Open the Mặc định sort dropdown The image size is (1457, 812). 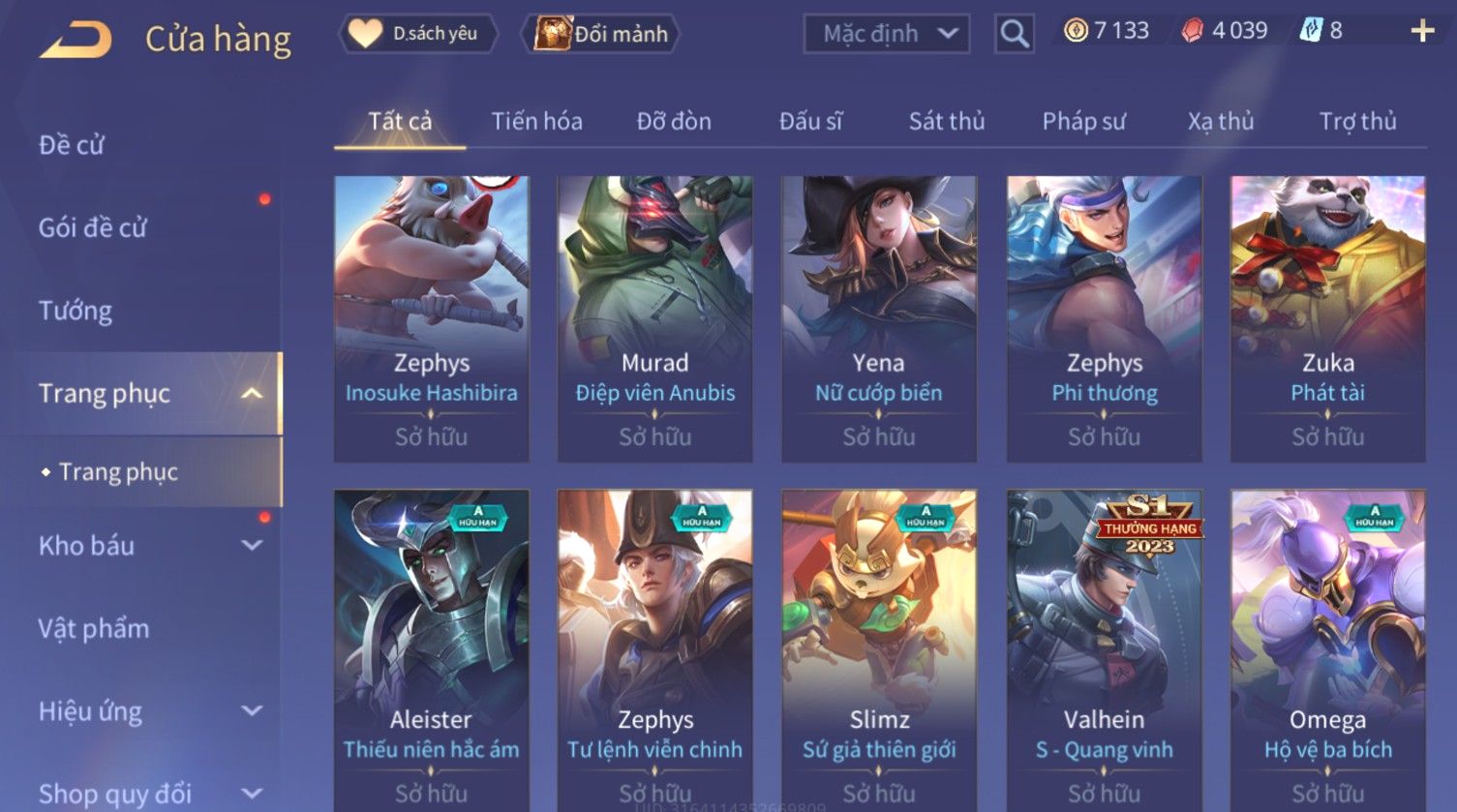click(886, 34)
